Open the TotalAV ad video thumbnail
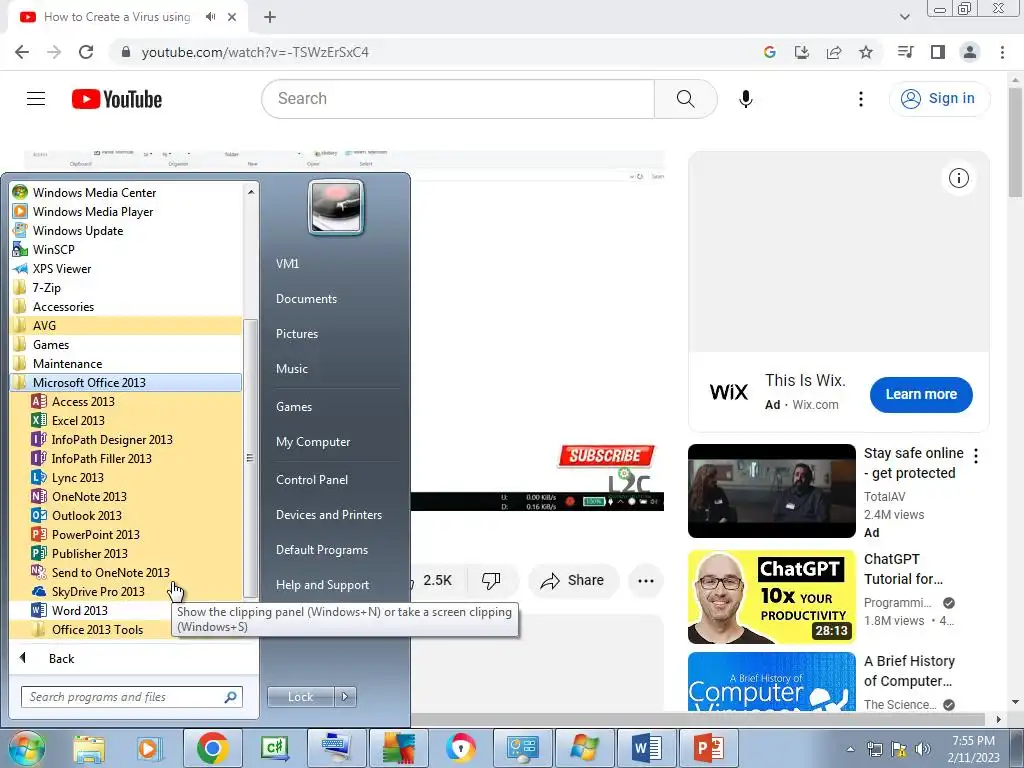Image resolution: width=1024 pixels, height=768 pixels. (x=771, y=491)
